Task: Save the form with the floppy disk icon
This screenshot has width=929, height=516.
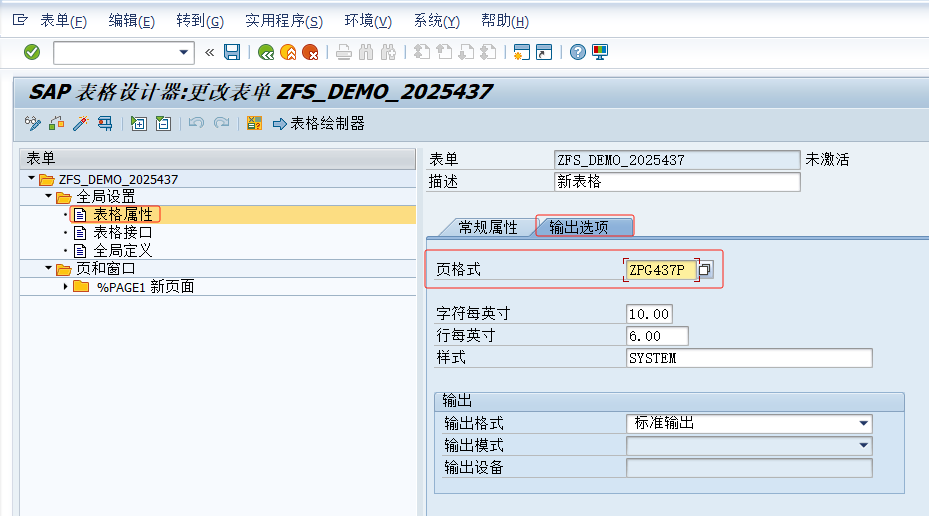Action: (232, 52)
